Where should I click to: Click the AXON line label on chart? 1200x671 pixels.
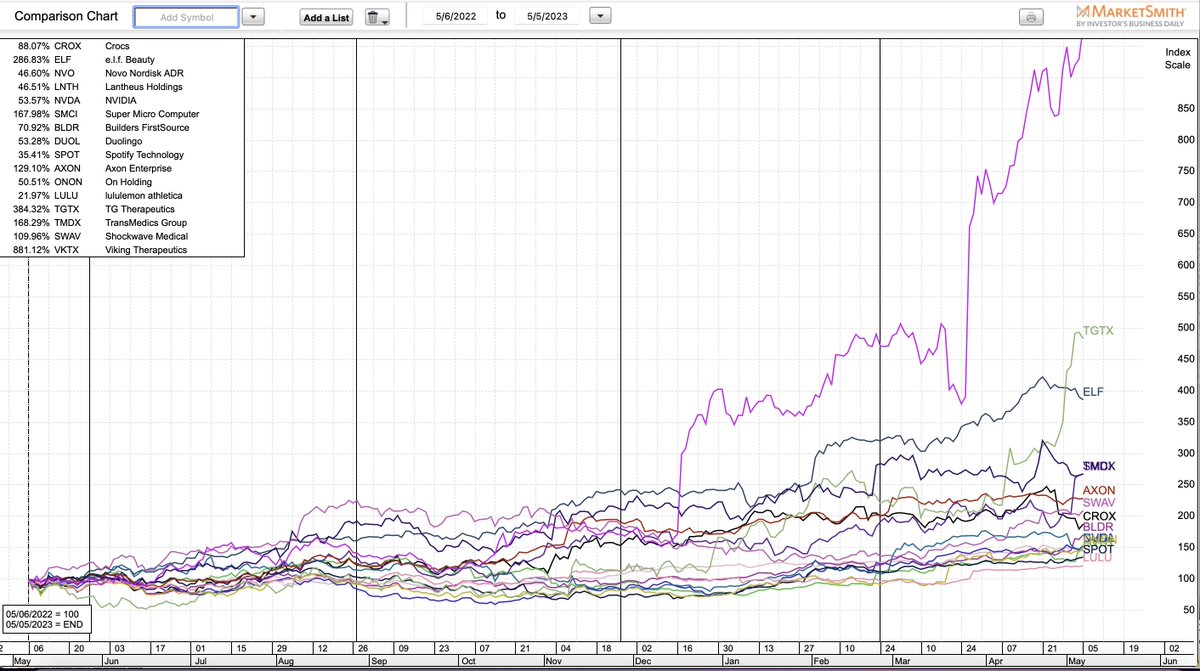click(1099, 490)
